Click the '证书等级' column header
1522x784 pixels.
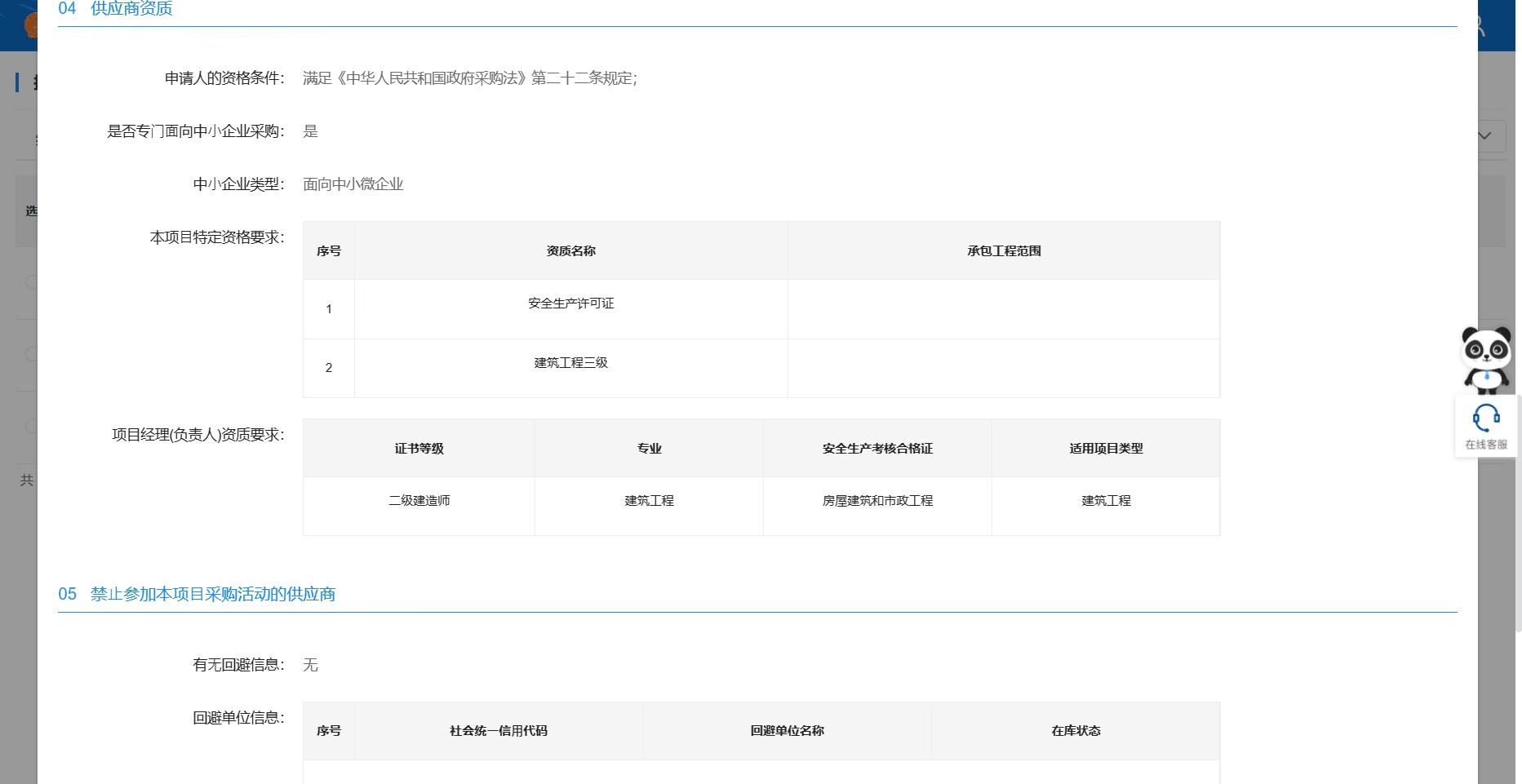[419, 449]
